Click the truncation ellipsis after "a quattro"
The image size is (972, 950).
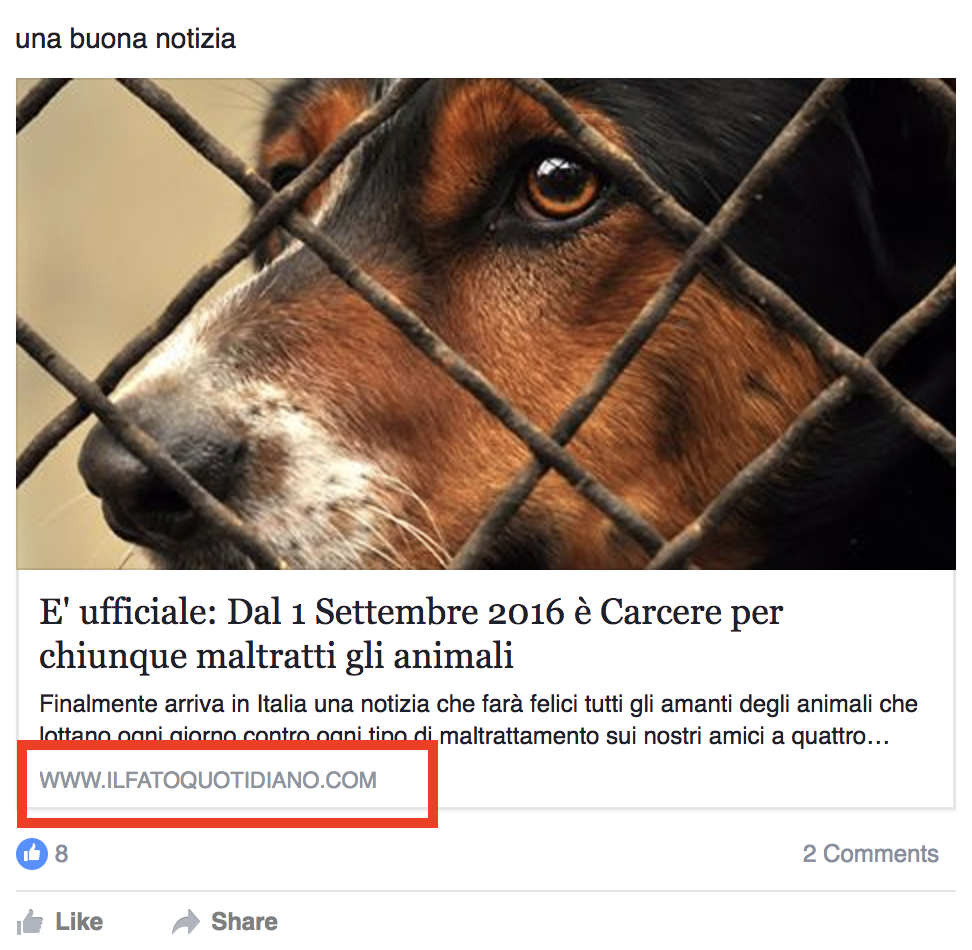(878, 737)
